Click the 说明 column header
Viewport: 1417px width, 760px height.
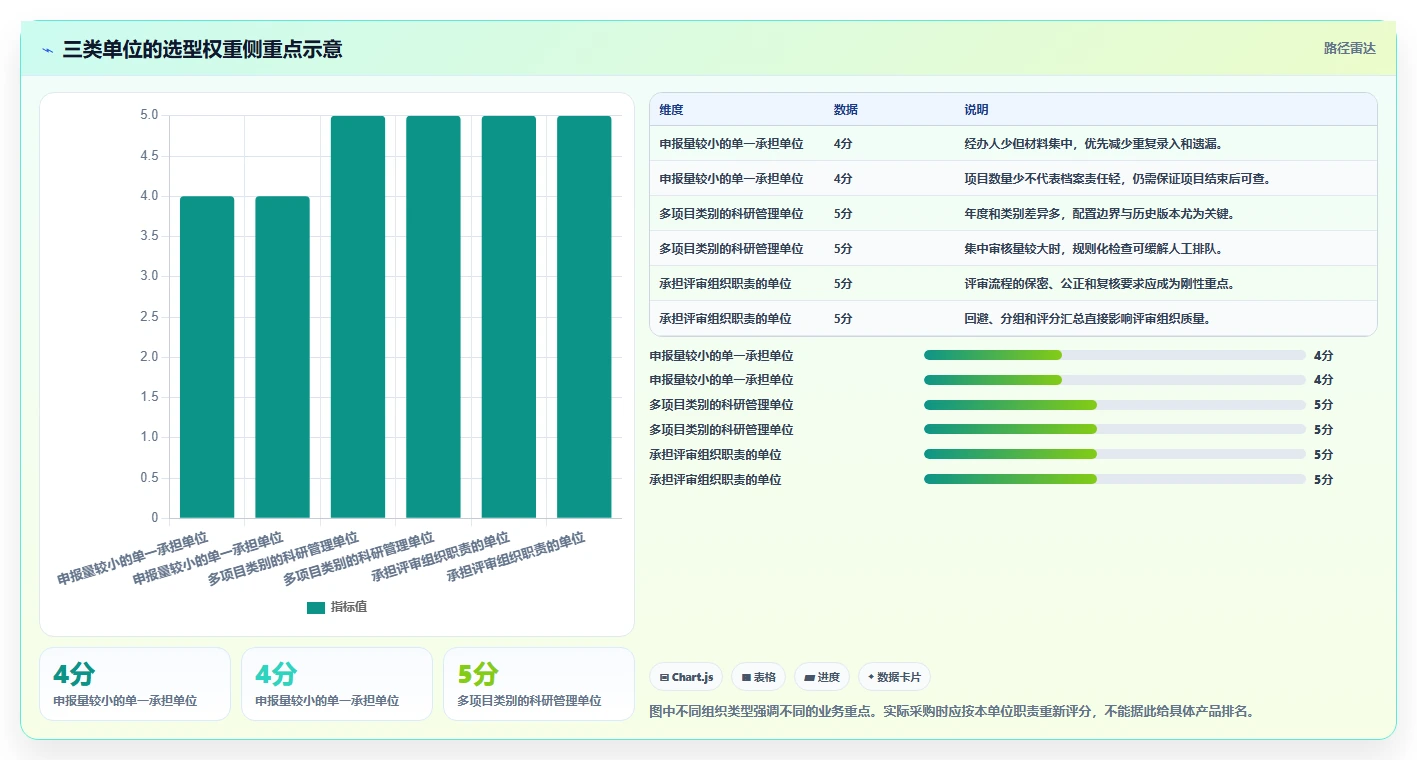click(x=976, y=110)
